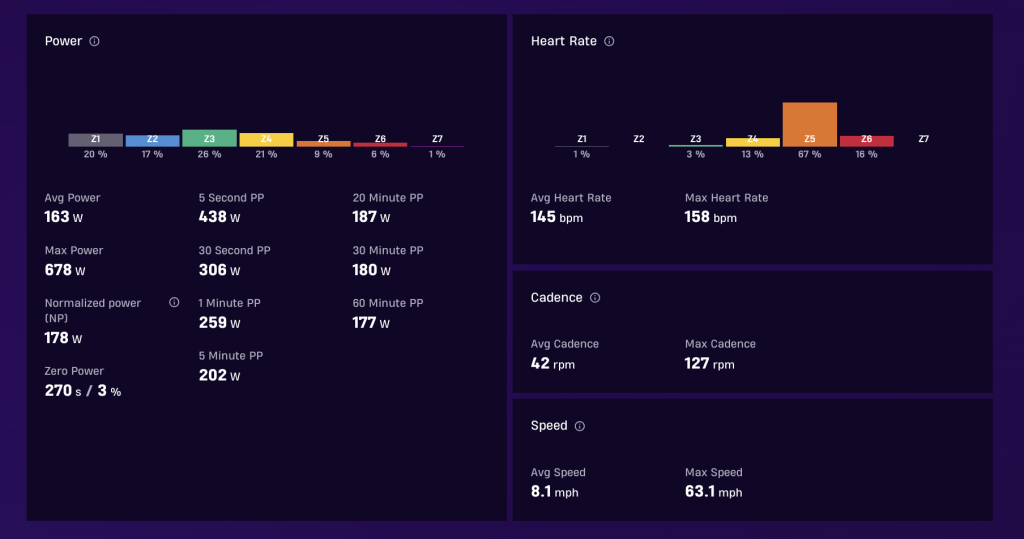Viewport: 1024px width, 539px height.
Task: Select the yellow Z4 heart rate bar
Action: tap(752, 142)
